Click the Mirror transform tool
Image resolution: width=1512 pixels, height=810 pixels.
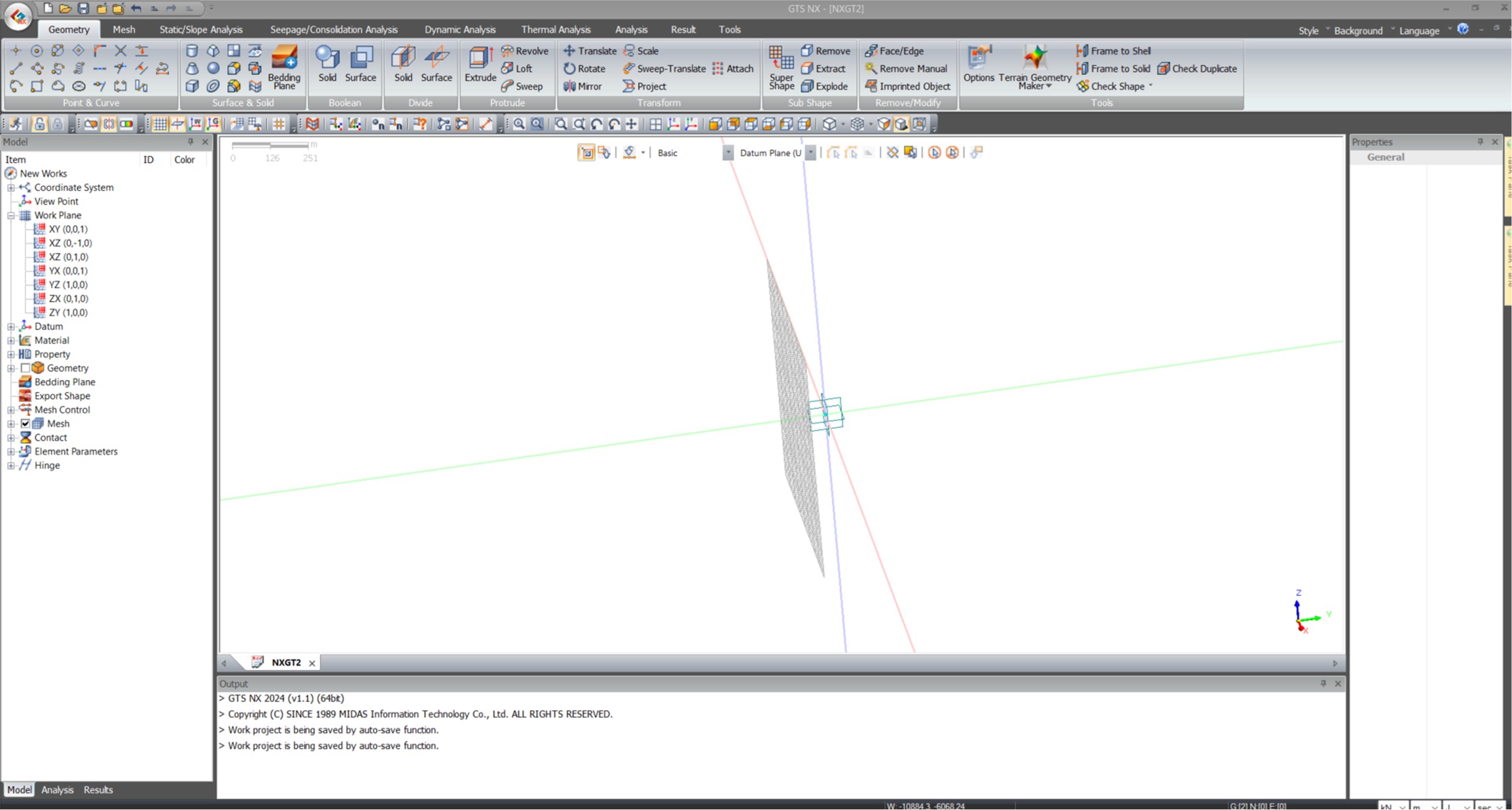[583, 86]
